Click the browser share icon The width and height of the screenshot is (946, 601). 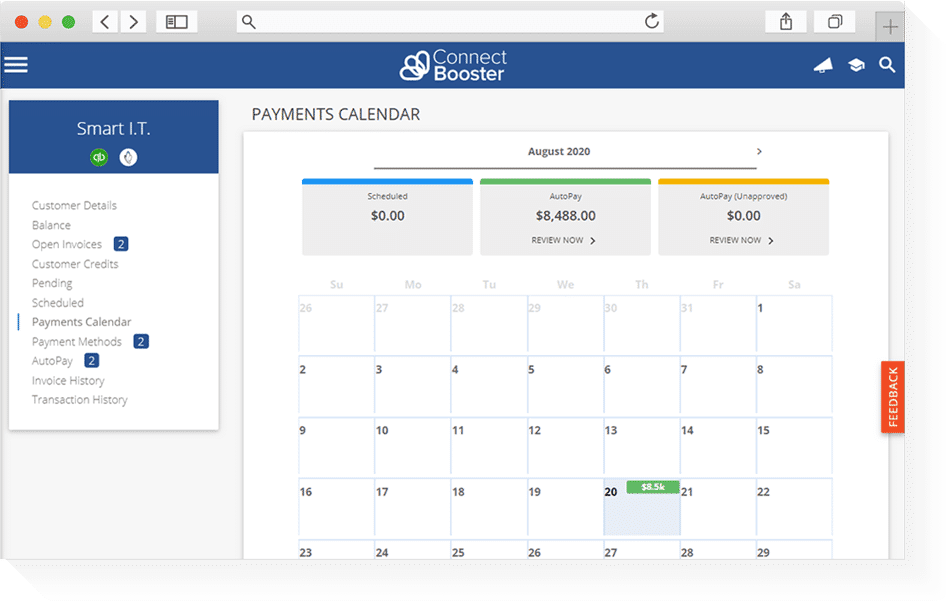[x=786, y=22]
